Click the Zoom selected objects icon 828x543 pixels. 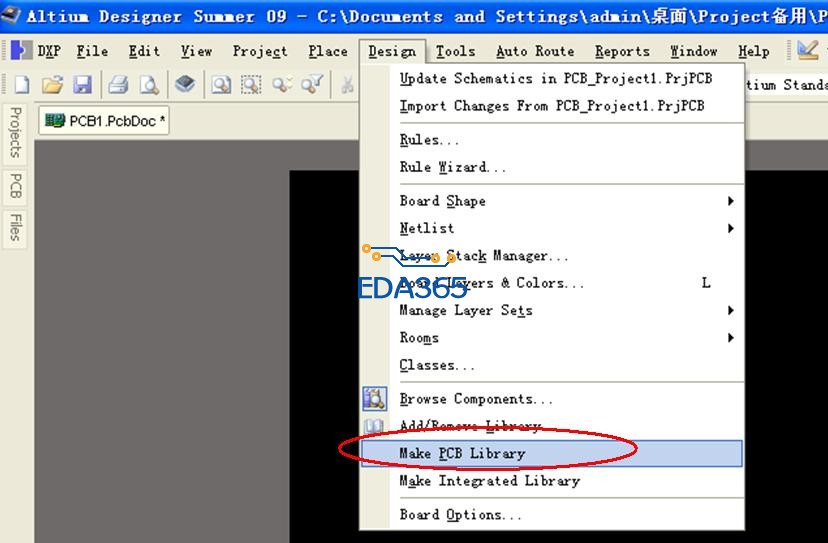click(x=282, y=84)
